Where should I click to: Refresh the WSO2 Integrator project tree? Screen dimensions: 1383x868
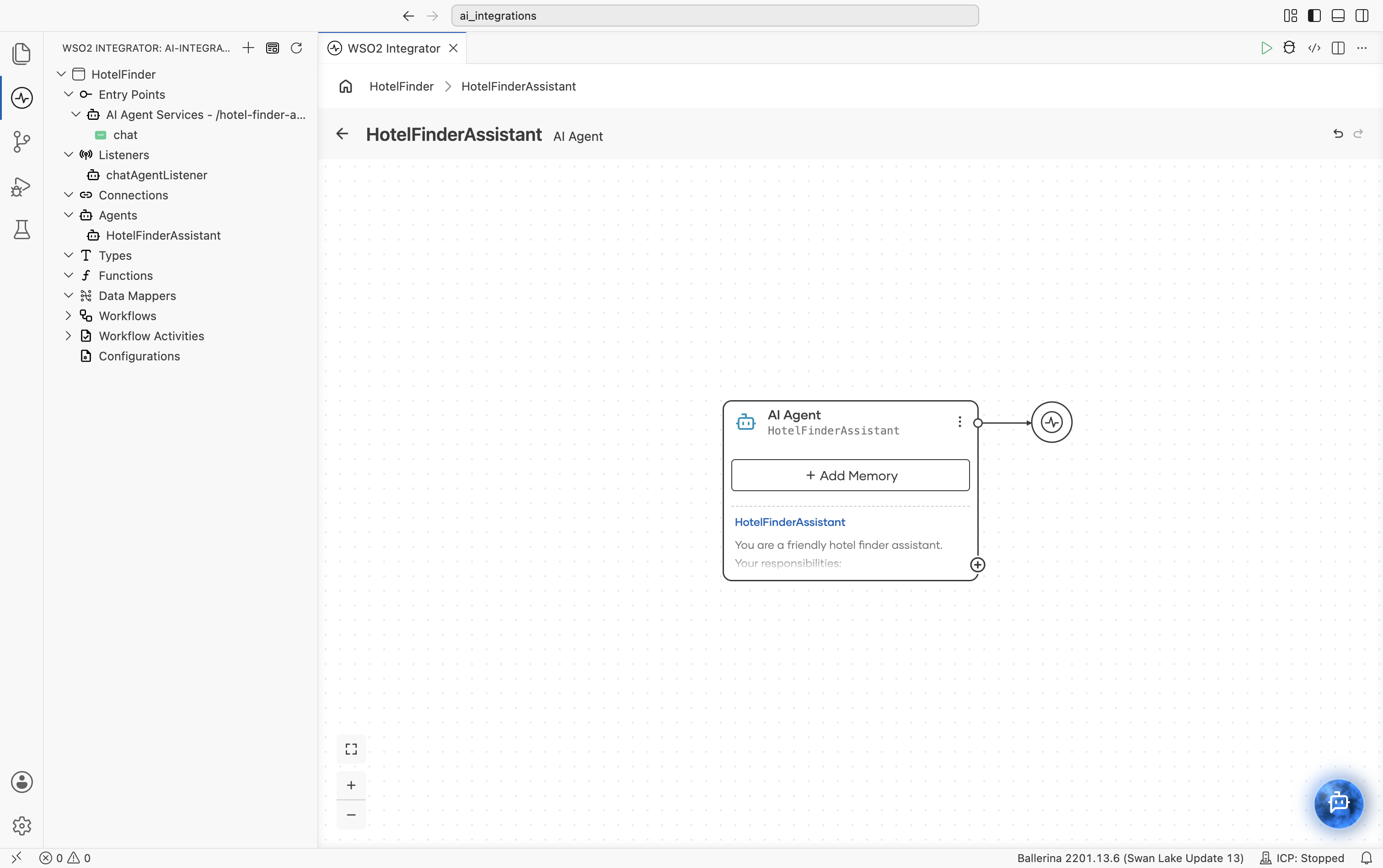296,48
